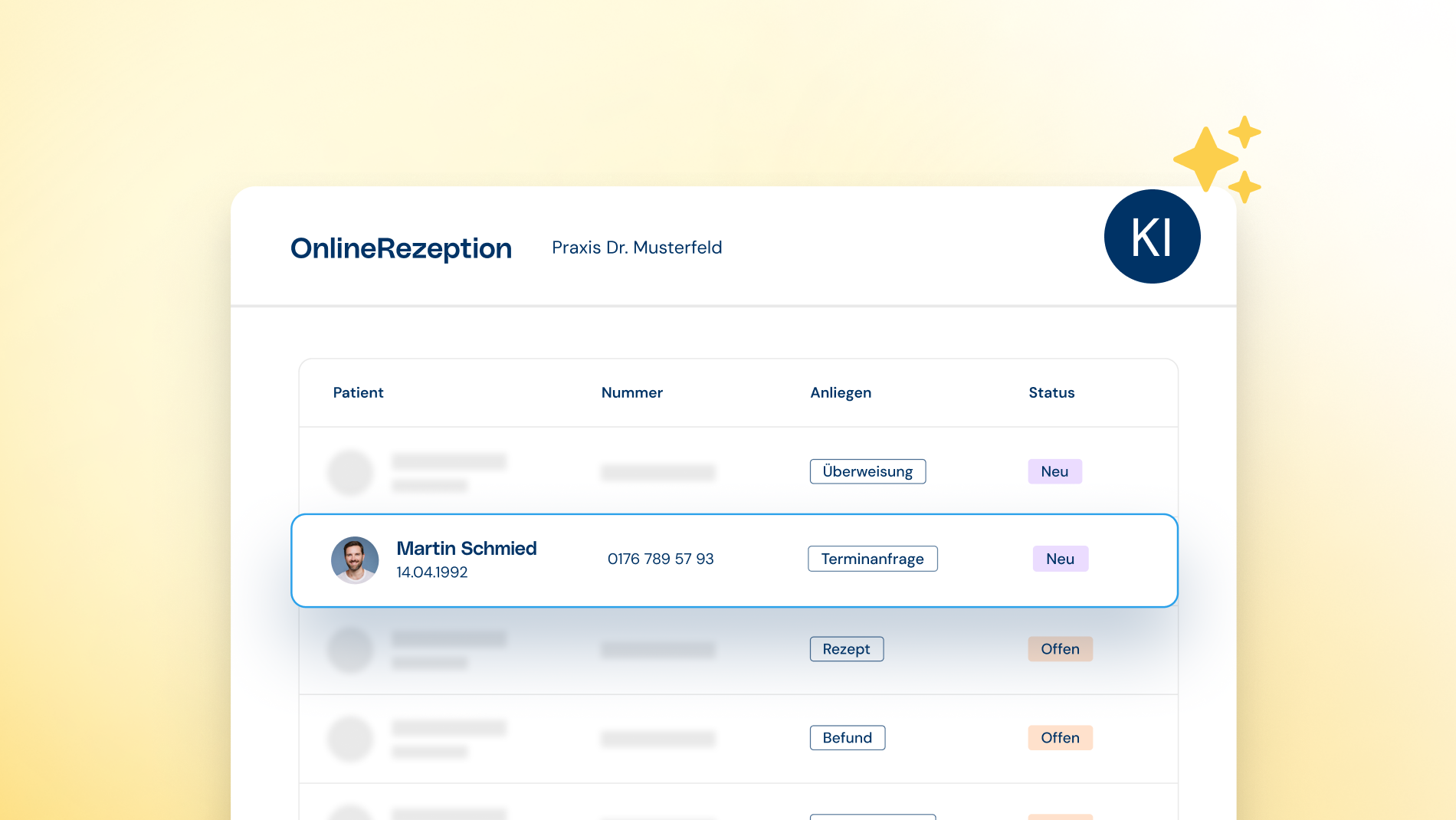Open Martin Schmied's profile photo
Image resolution: width=1456 pixels, height=820 pixels.
355,560
